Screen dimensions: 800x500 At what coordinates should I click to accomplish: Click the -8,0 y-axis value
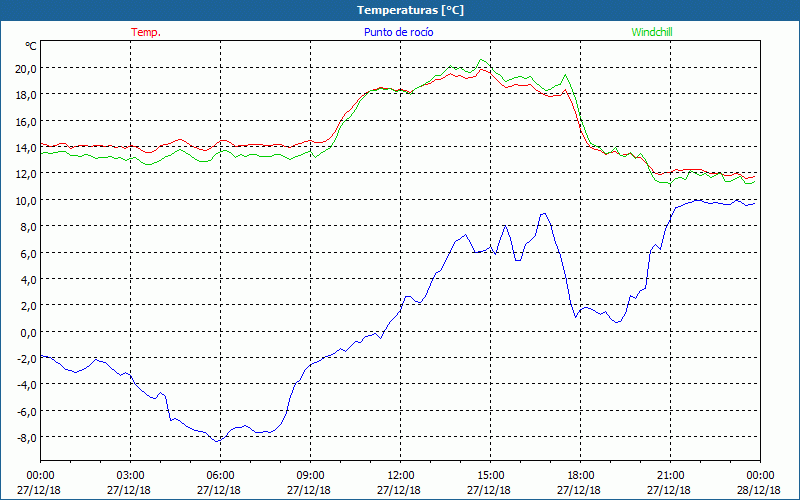(x=26, y=438)
